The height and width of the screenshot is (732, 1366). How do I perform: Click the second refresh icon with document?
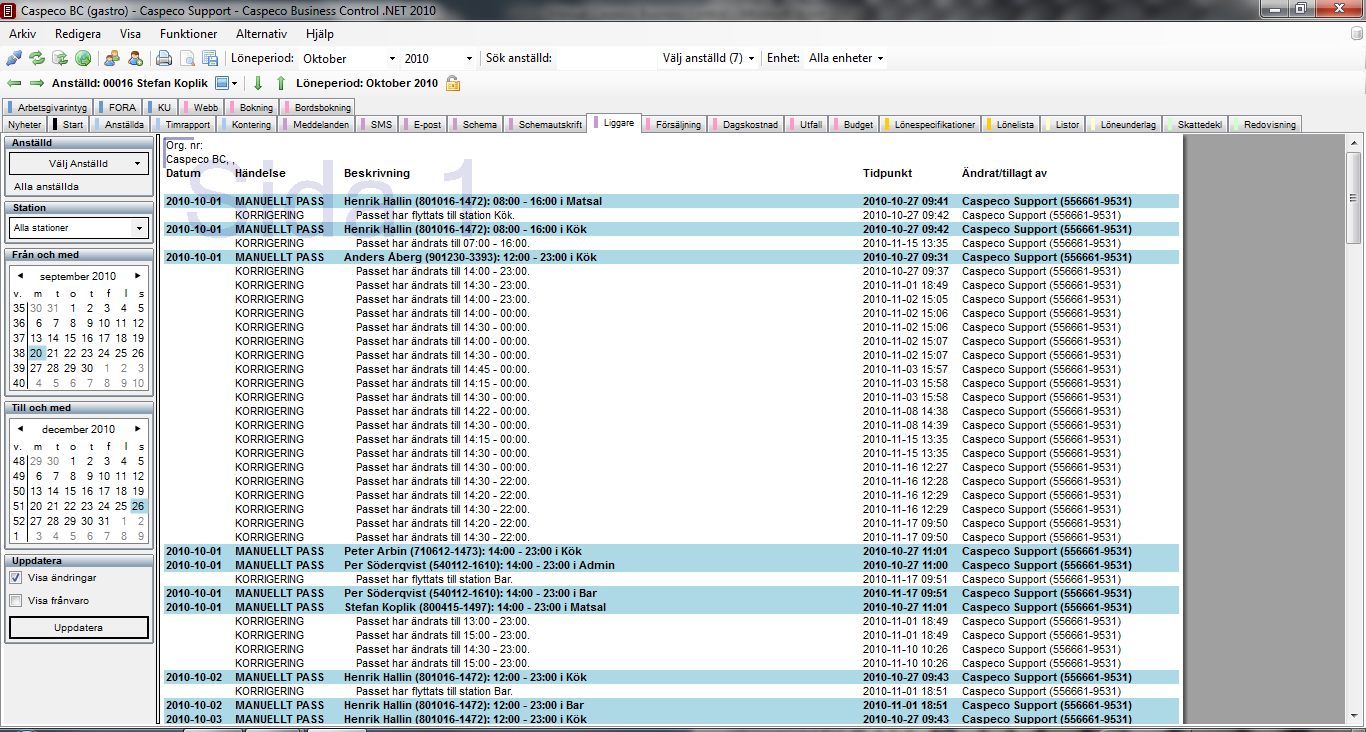point(60,58)
